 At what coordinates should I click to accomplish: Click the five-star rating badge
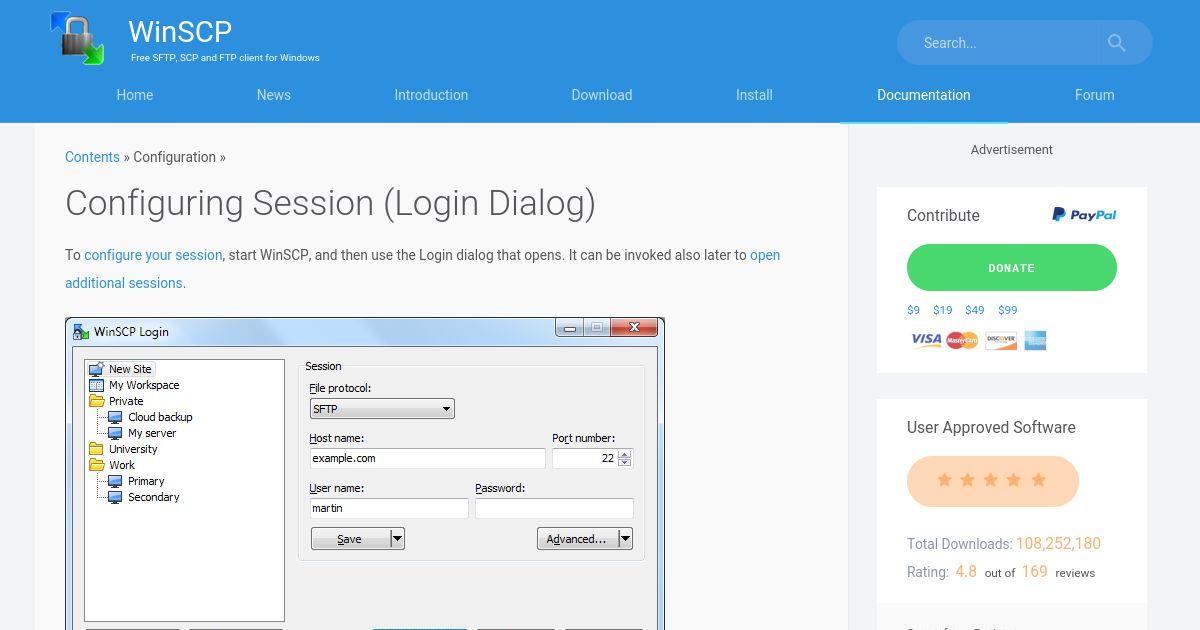(x=992, y=481)
